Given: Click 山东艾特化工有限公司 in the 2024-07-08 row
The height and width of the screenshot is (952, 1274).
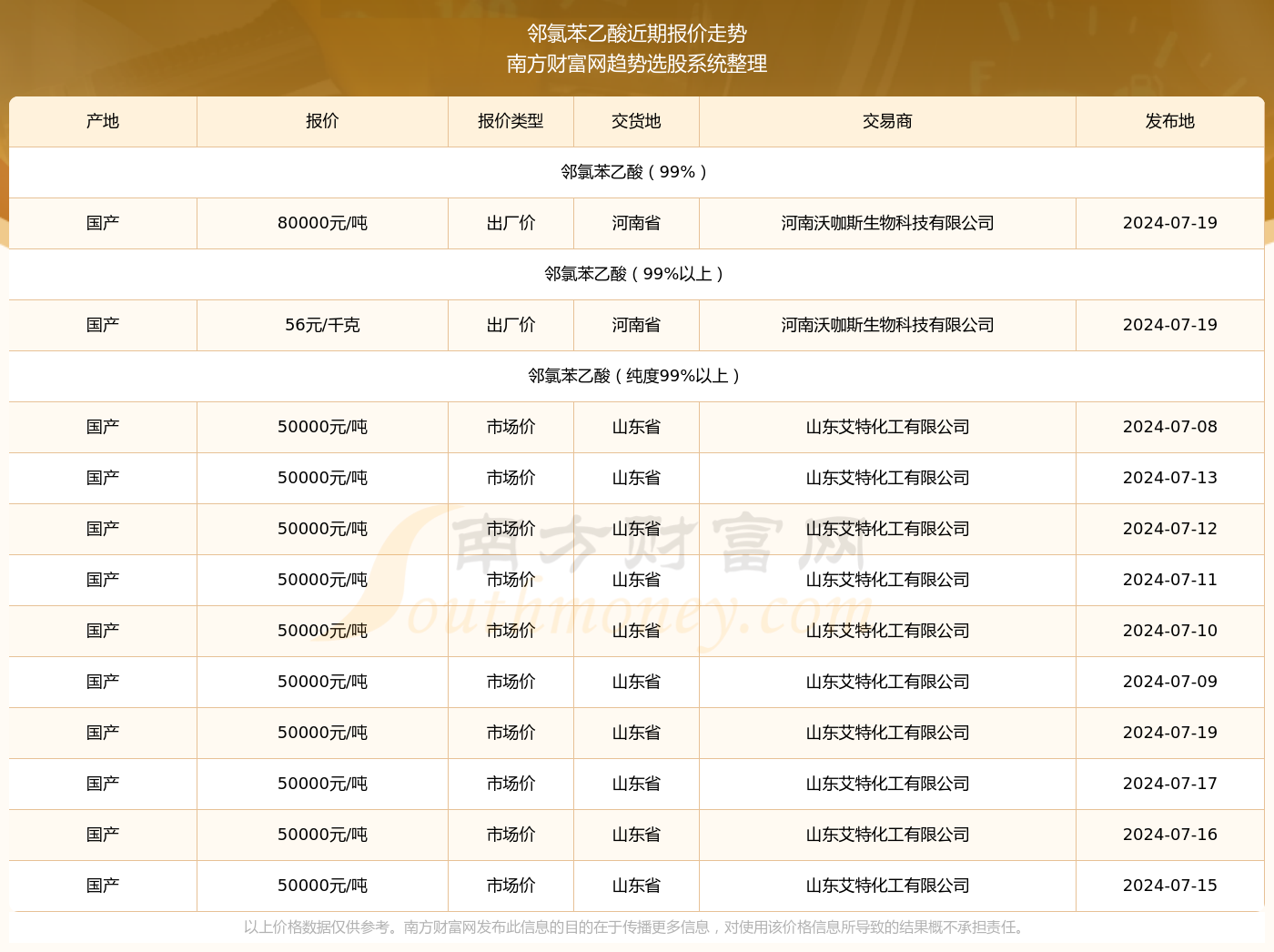Looking at the screenshot, I should click(887, 427).
